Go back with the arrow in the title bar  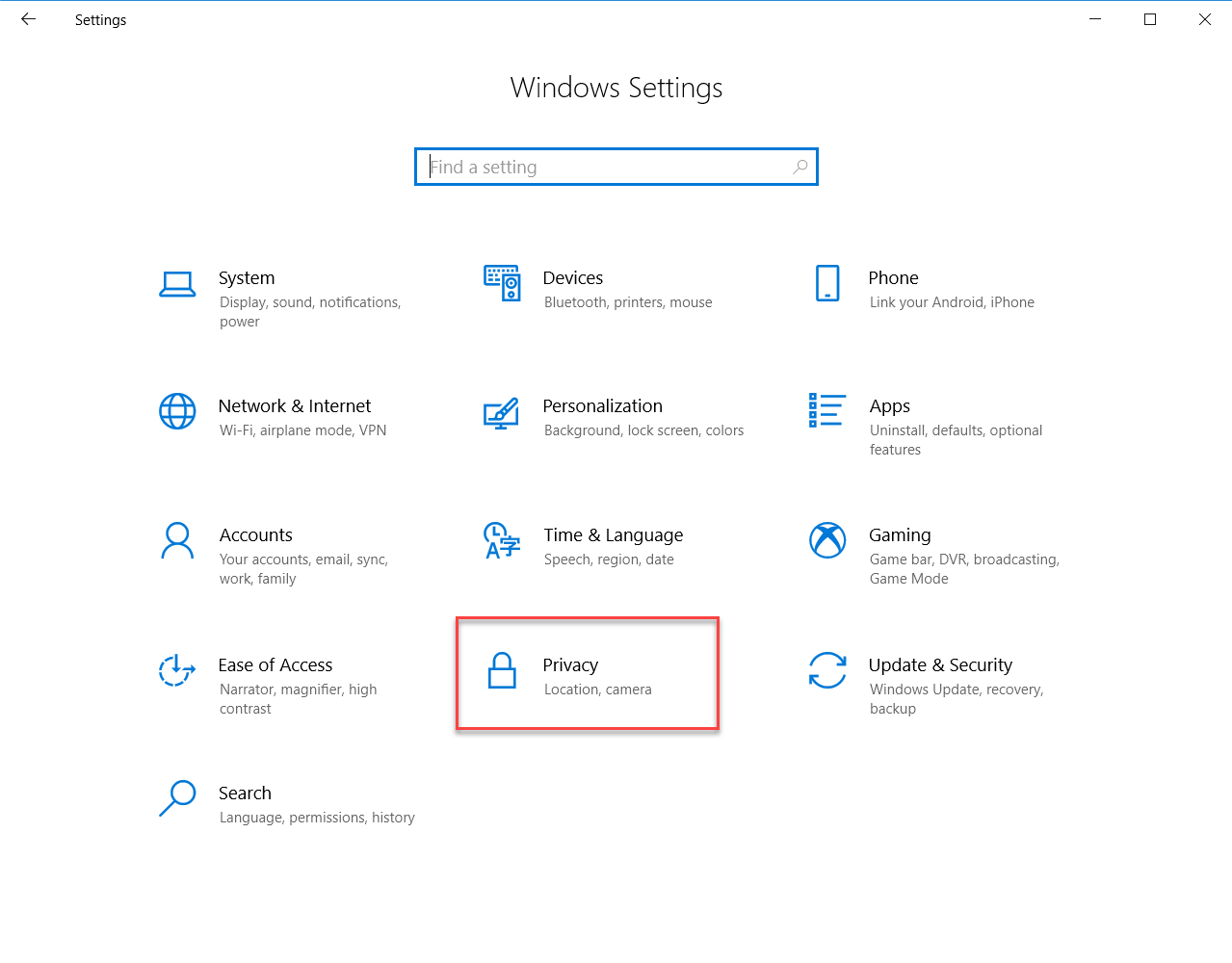tap(28, 19)
